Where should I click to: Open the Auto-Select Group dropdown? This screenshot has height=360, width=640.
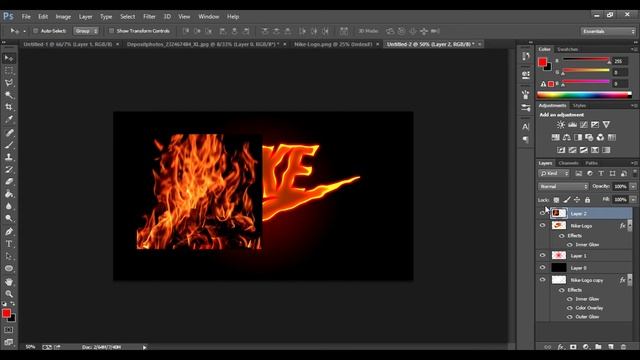[86, 31]
